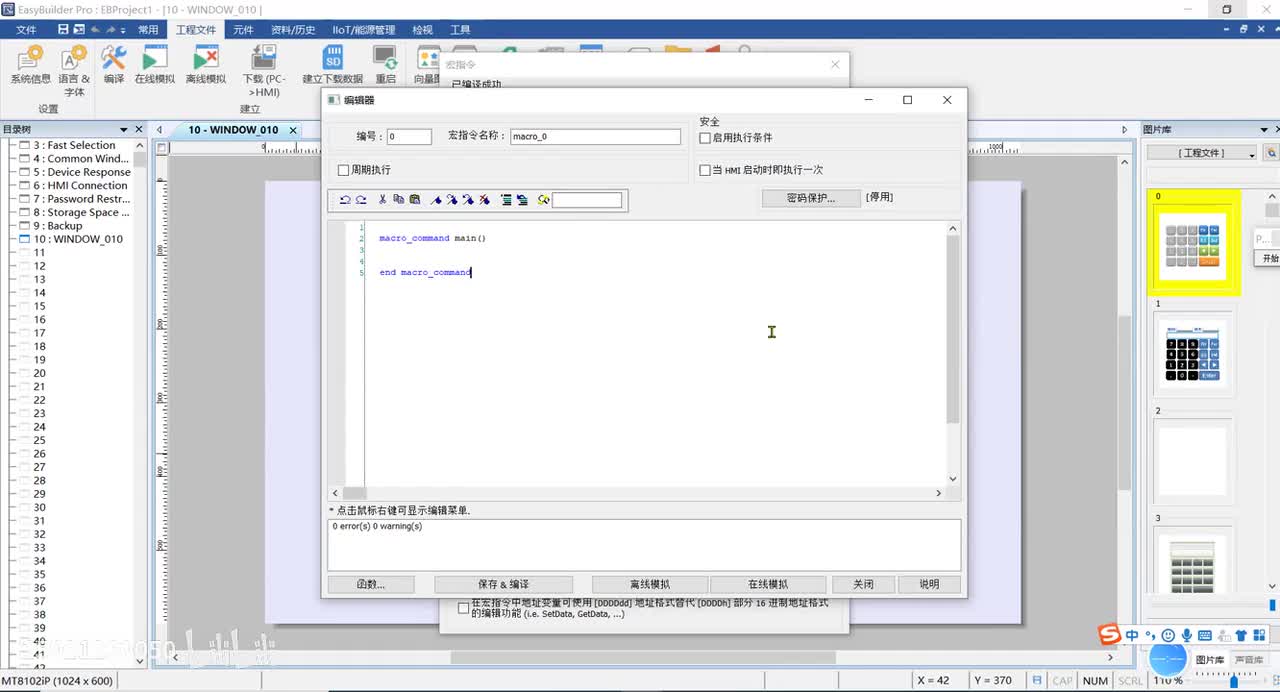
Task: Select 10 : WINDOW_010 tree item
Action: [78, 239]
